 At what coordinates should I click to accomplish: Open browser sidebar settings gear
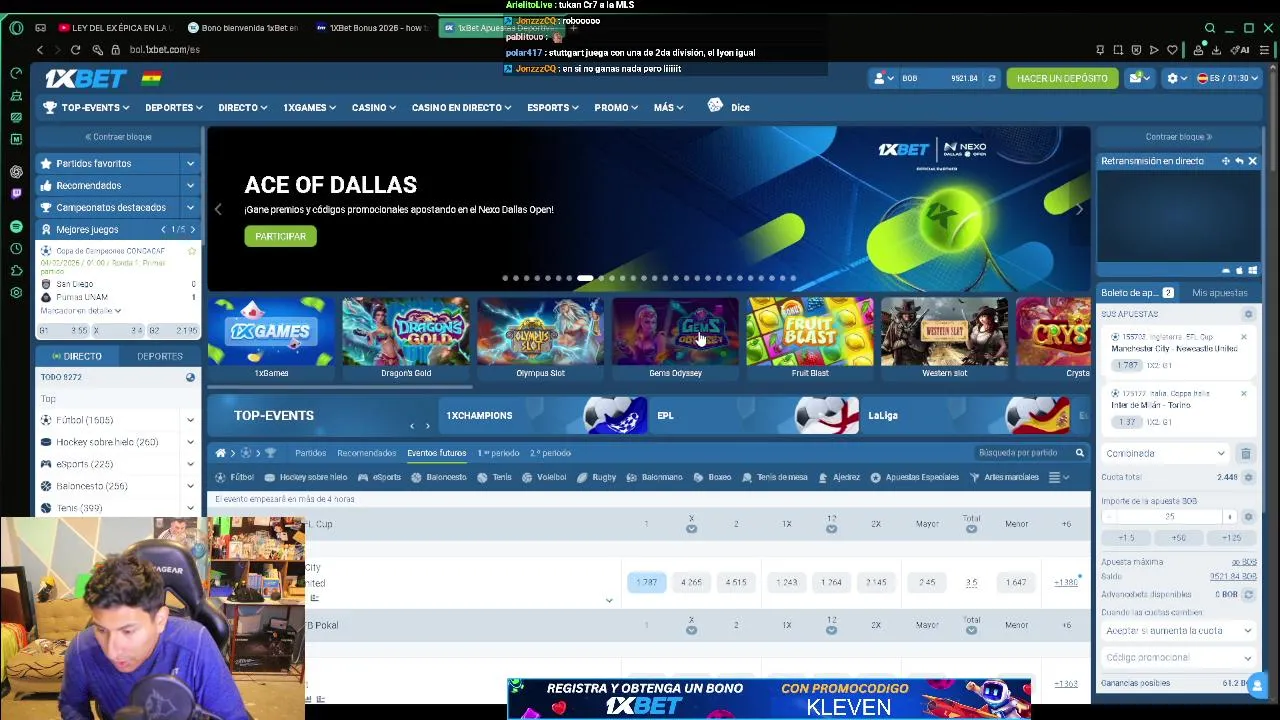(16, 292)
